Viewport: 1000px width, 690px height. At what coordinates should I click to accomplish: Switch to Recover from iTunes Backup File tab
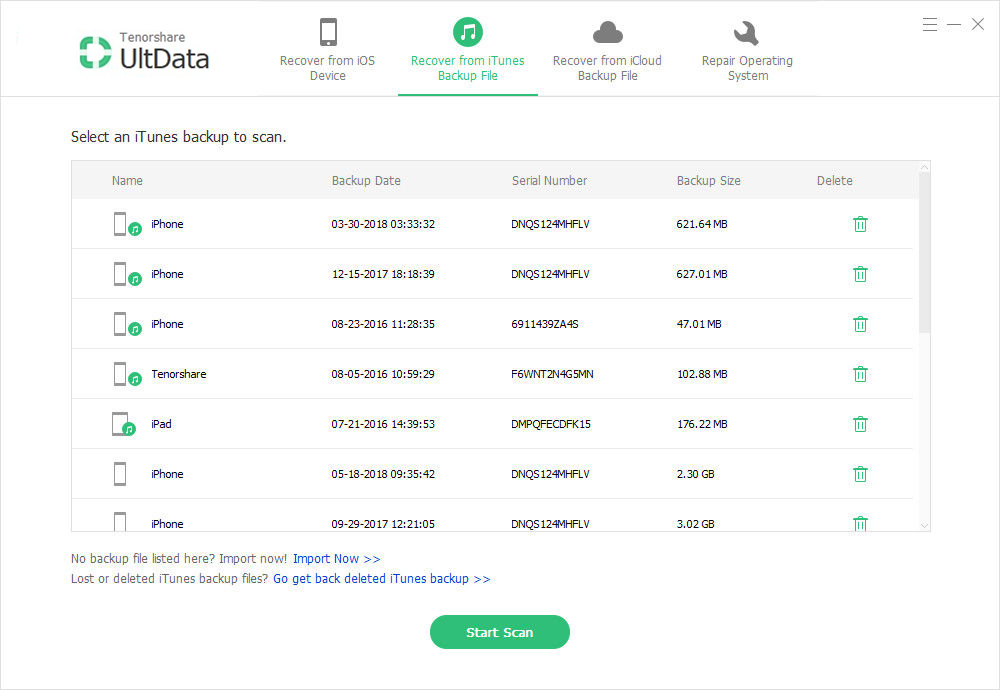click(467, 50)
